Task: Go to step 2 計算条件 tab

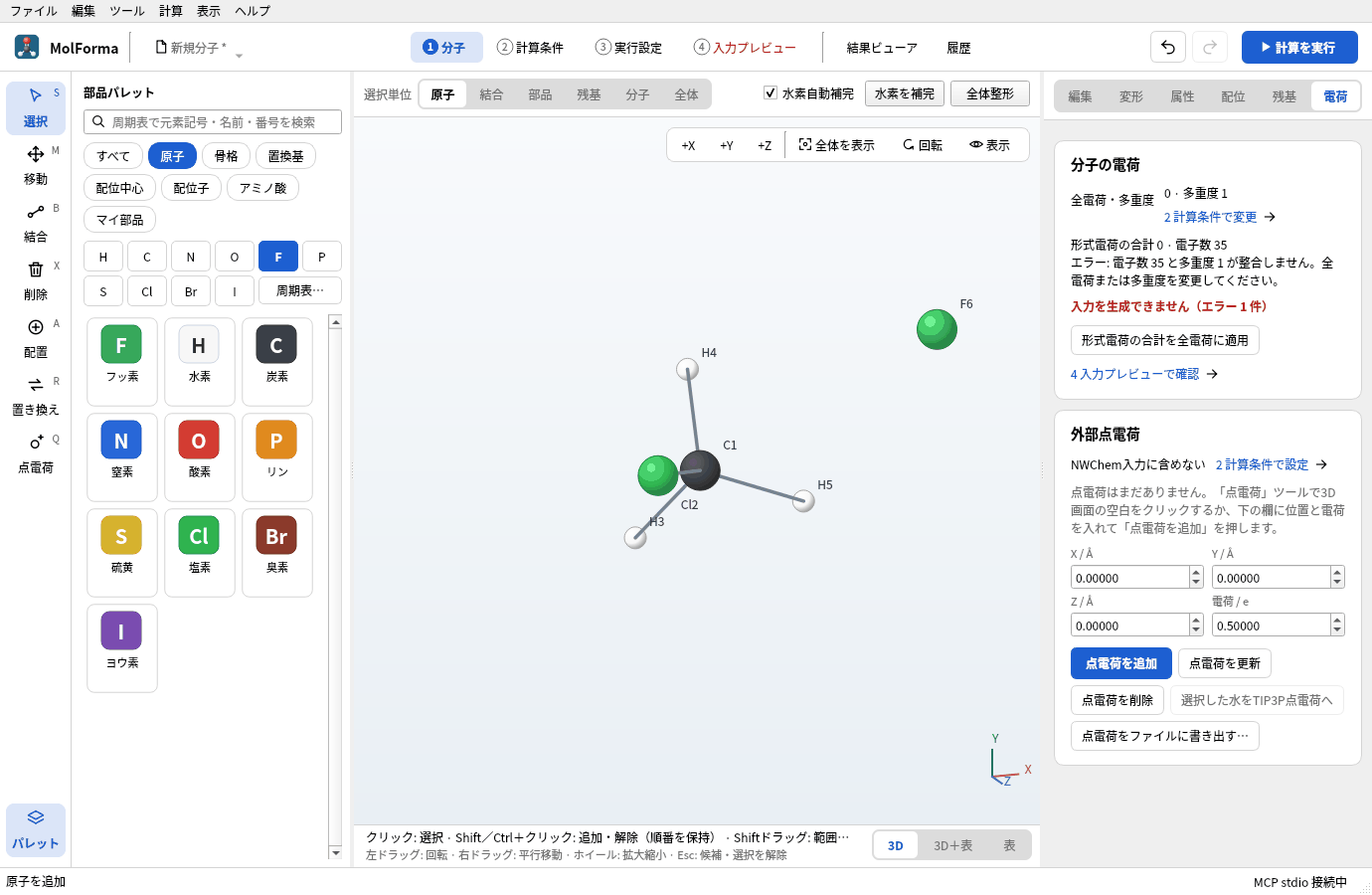Action: point(530,47)
